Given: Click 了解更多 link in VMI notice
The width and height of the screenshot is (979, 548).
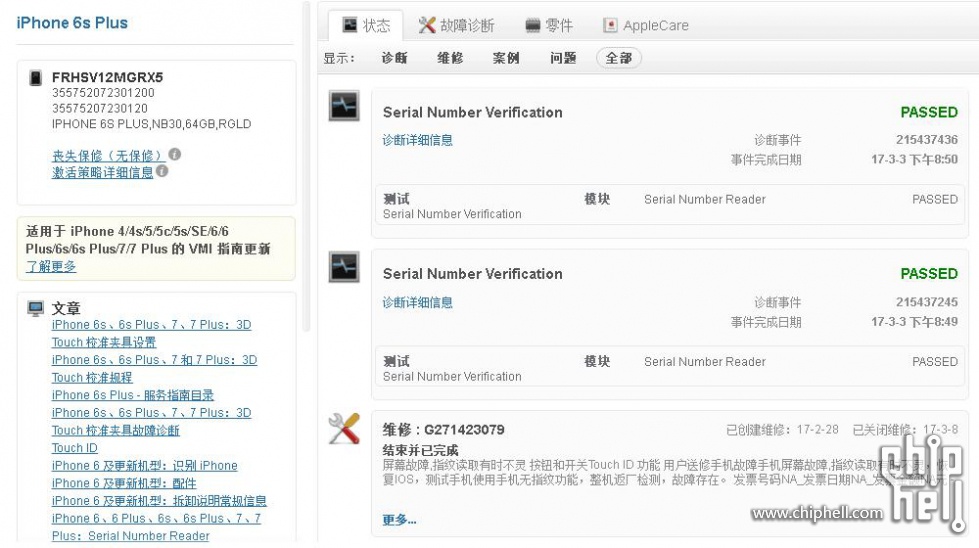Looking at the screenshot, I should pyautogui.click(x=51, y=266).
